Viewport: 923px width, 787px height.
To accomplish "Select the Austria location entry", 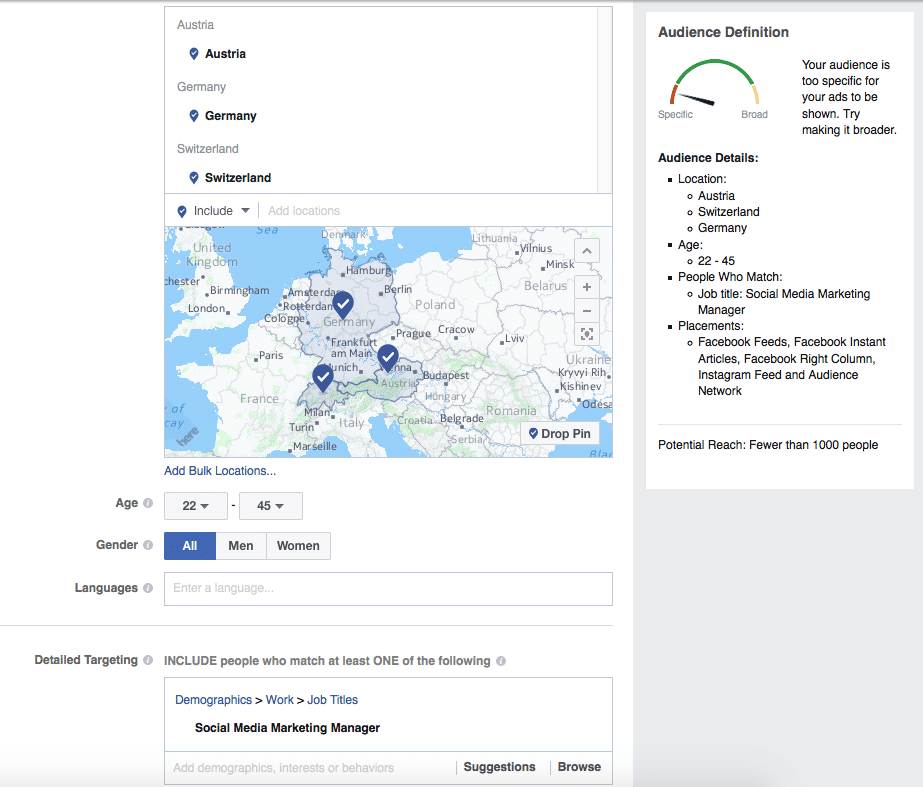I will [x=225, y=54].
